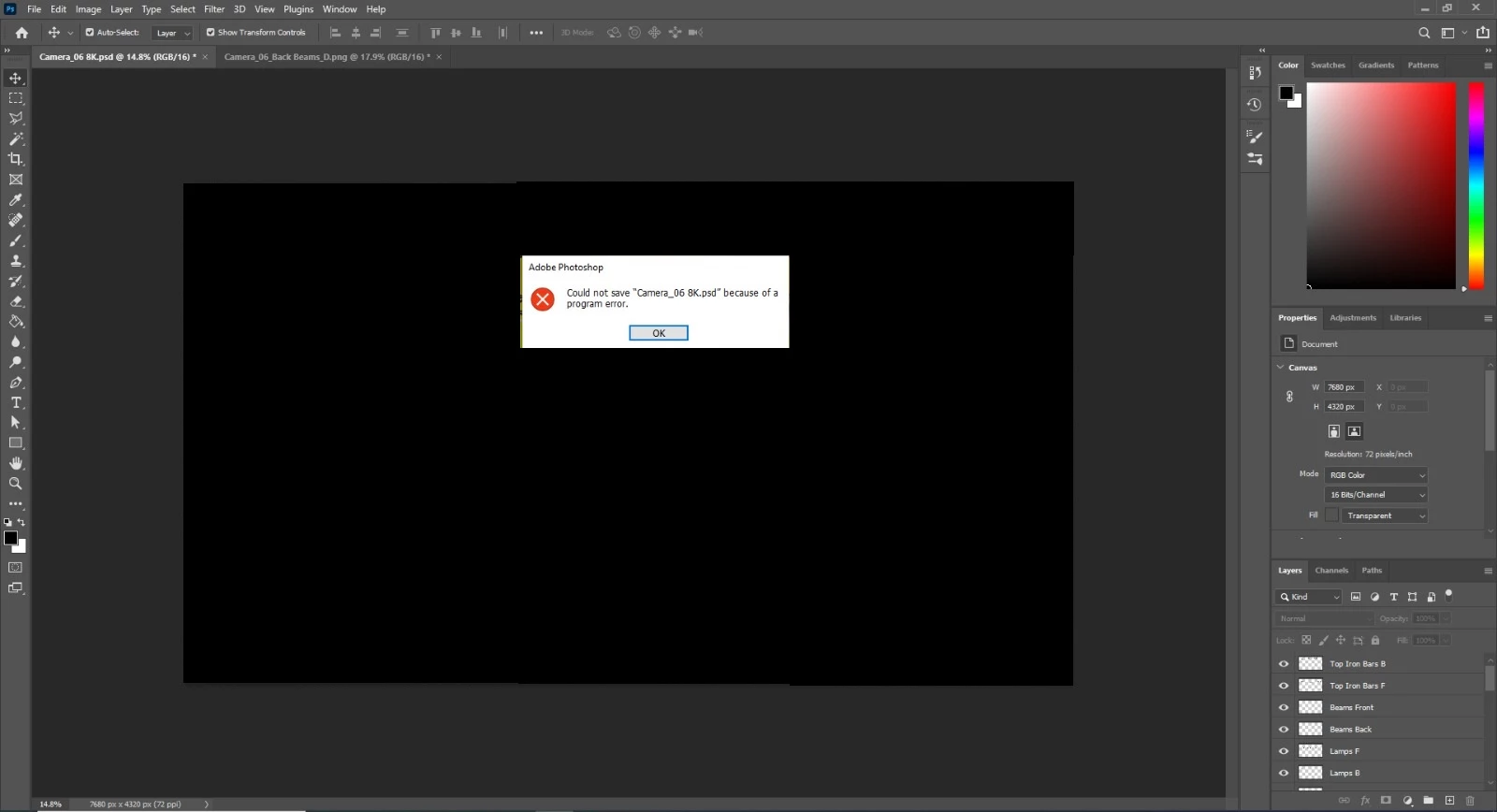
Task: Select the Eyedropper tool
Action: click(16, 200)
